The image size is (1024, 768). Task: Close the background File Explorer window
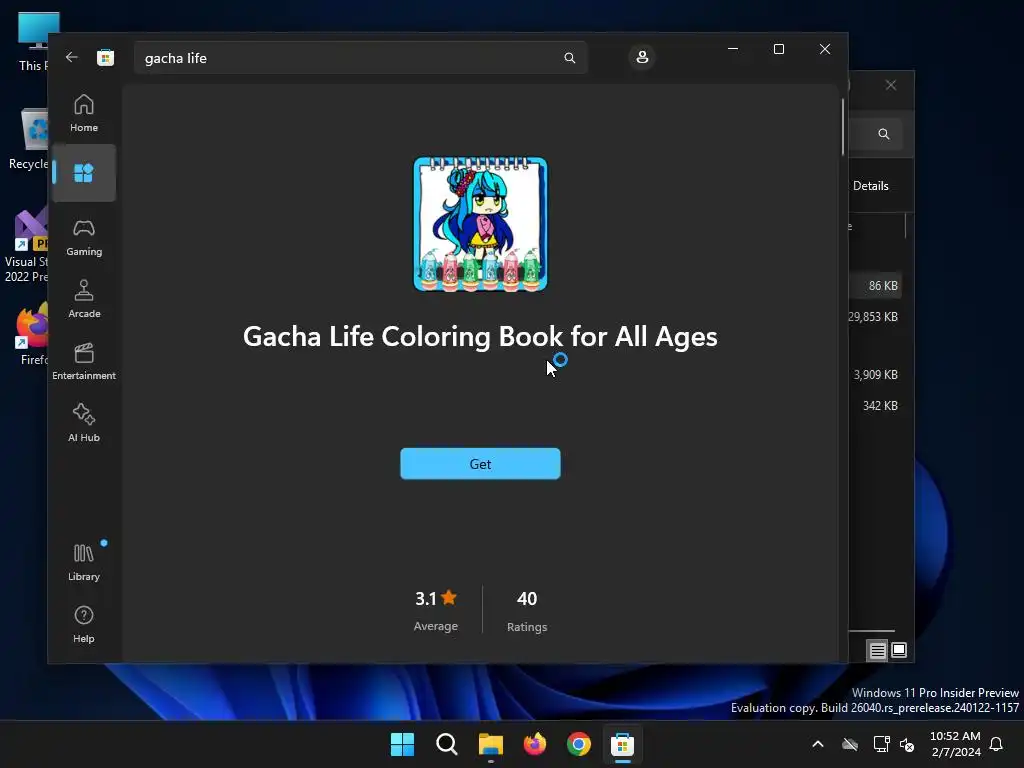coord(891,86)
